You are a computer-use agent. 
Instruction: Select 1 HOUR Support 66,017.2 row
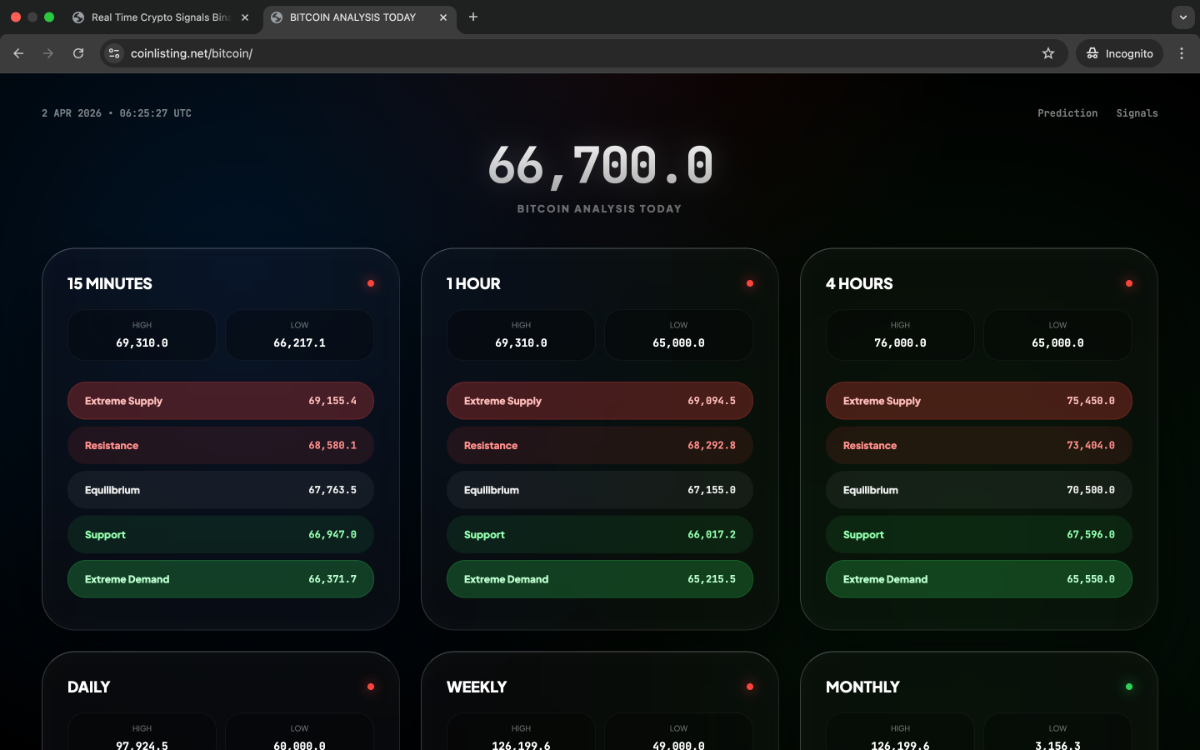(x=600, y=535)
